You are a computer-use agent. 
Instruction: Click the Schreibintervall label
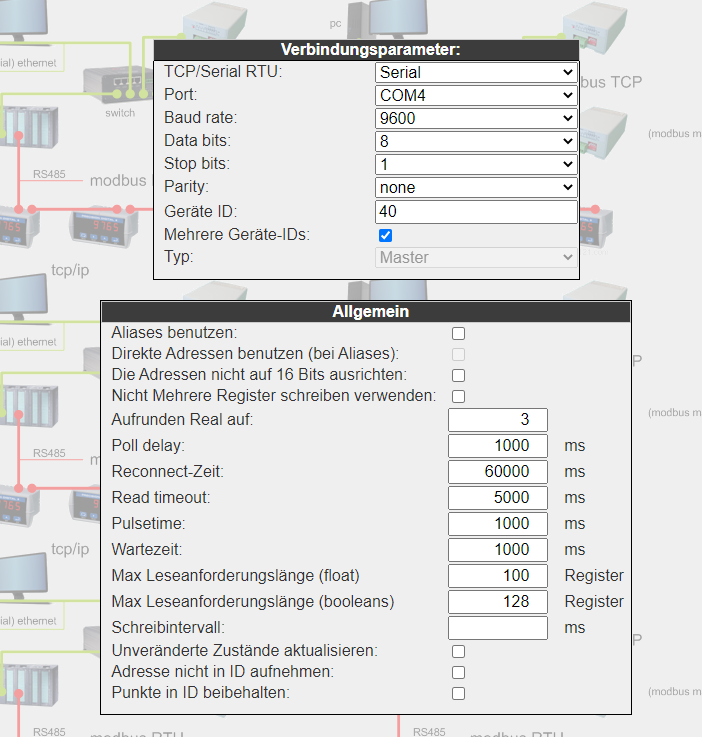[168, 627]
